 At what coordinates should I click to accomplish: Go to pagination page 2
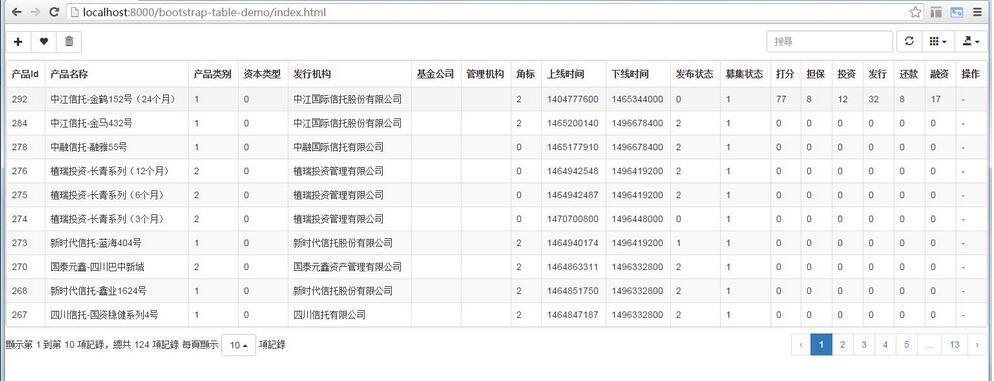pyautogui.click(x=842, y=345)
